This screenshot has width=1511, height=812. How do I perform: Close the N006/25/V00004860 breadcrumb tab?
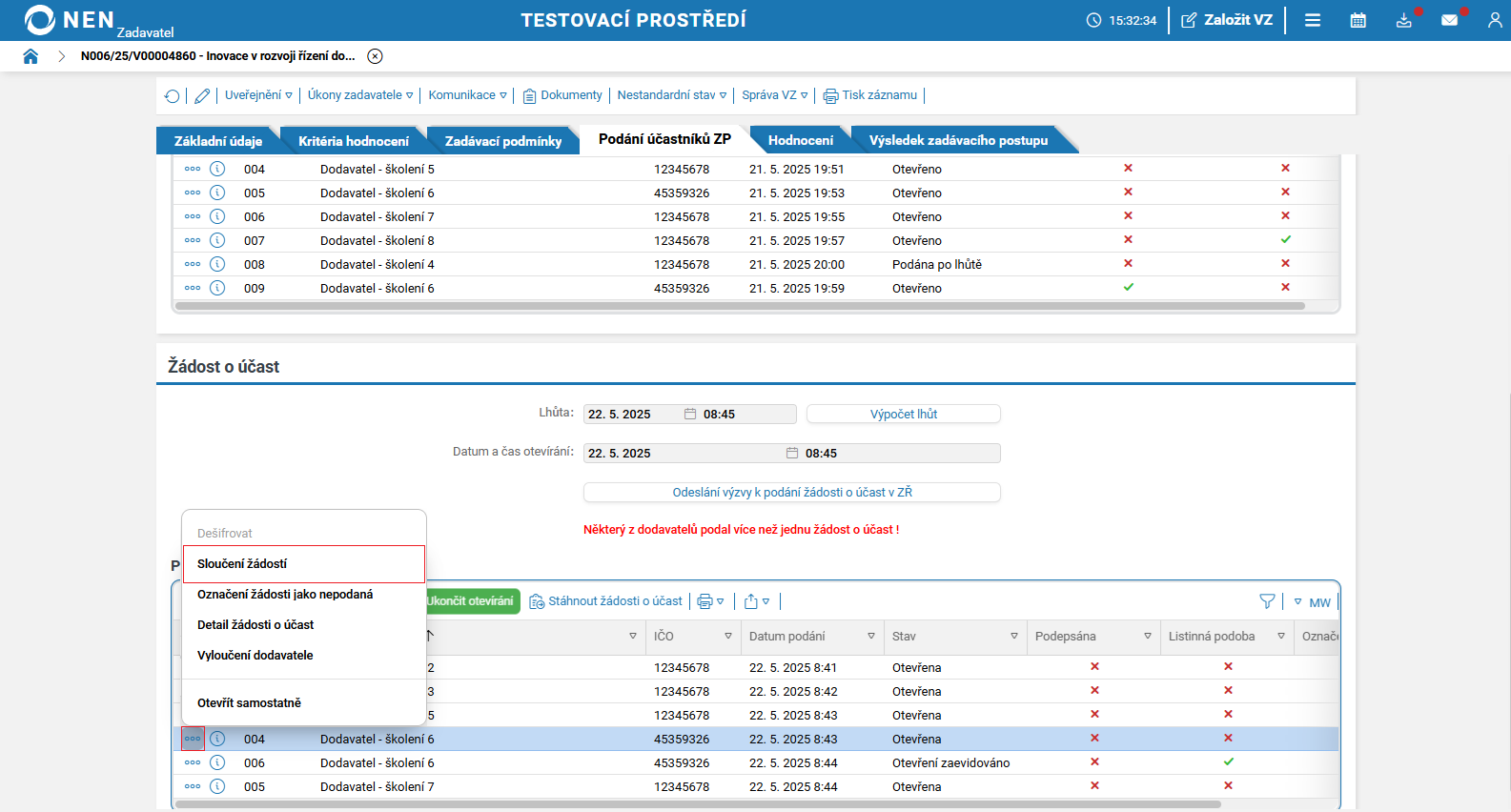[375, 56]
